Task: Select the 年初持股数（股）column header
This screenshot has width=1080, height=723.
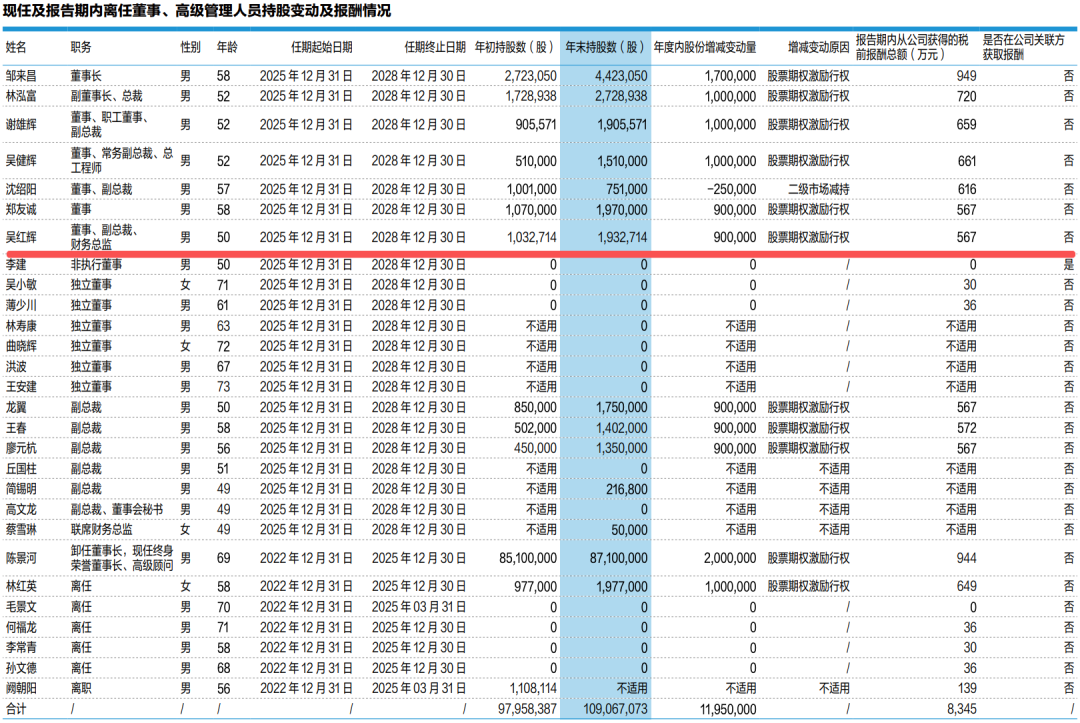Action: tap(515, 48)
